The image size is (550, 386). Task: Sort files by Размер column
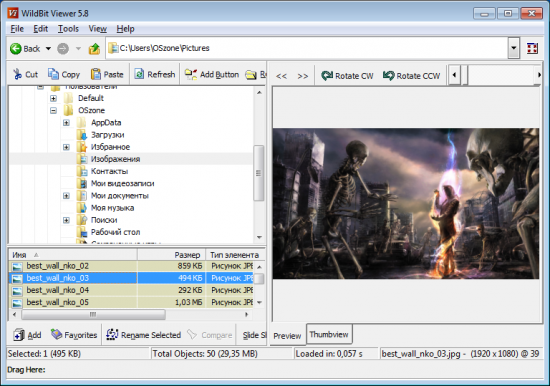click(x=172, y=255)
